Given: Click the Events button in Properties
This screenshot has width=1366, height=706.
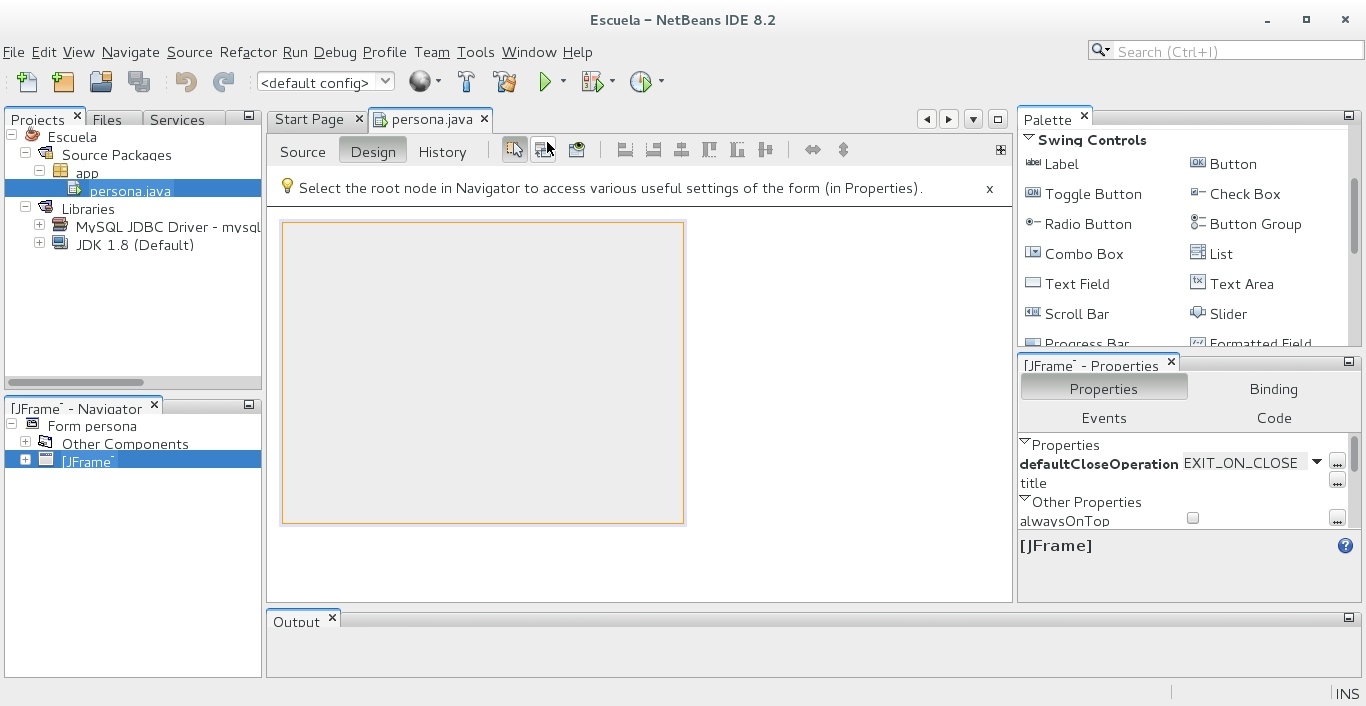Looking at the screenshot, I should tap(1104, 418).
